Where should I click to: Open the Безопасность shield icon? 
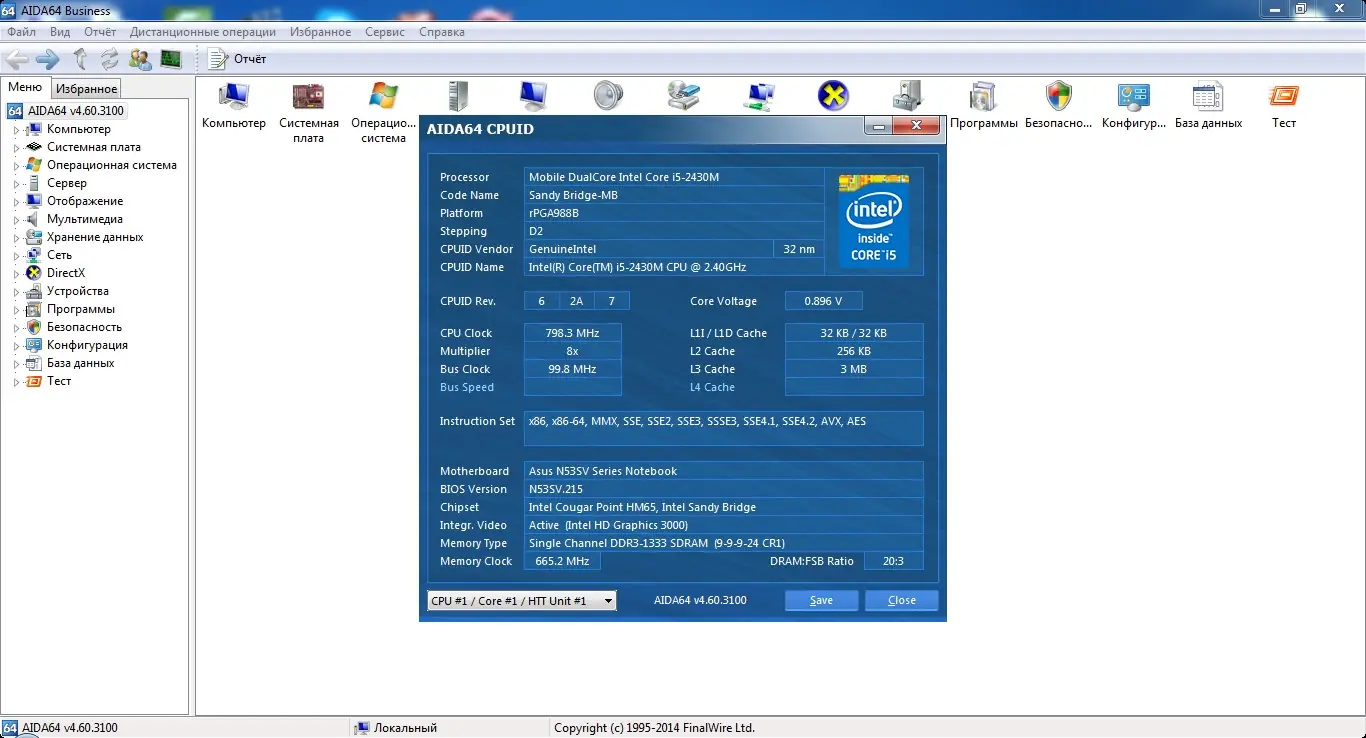1058,95
